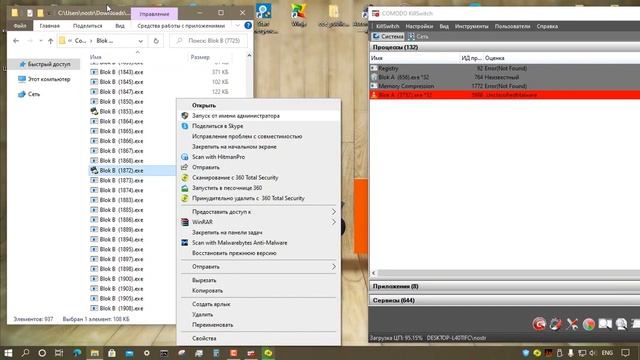This screenshot has height=360, width=640.
Task: Open notification center icon
Action: 626,353
